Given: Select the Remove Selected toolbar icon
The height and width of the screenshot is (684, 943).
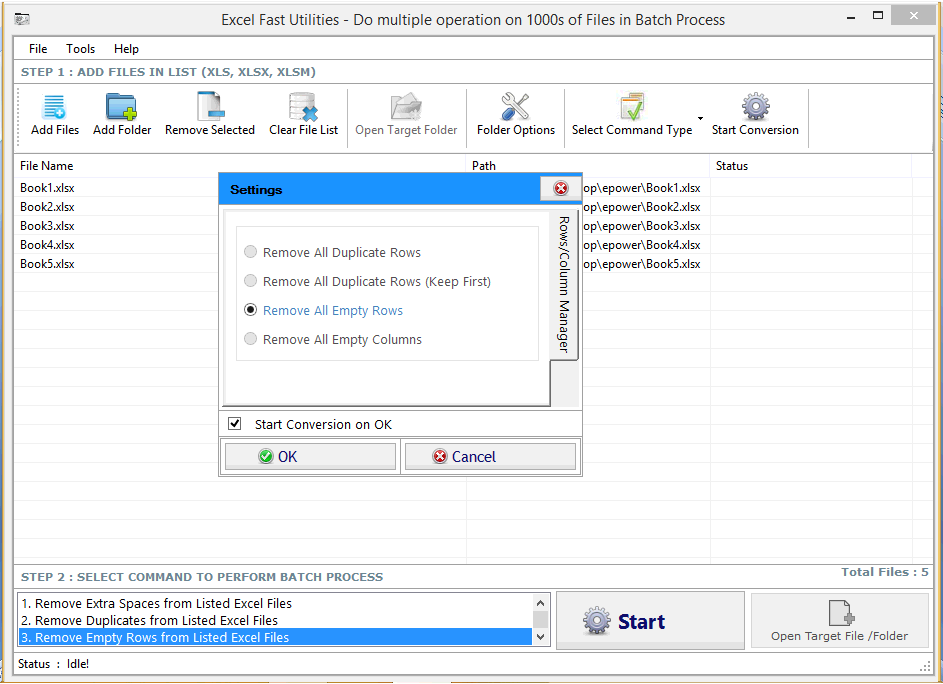Looking at the screenshot, I should (x=209, y=108).
